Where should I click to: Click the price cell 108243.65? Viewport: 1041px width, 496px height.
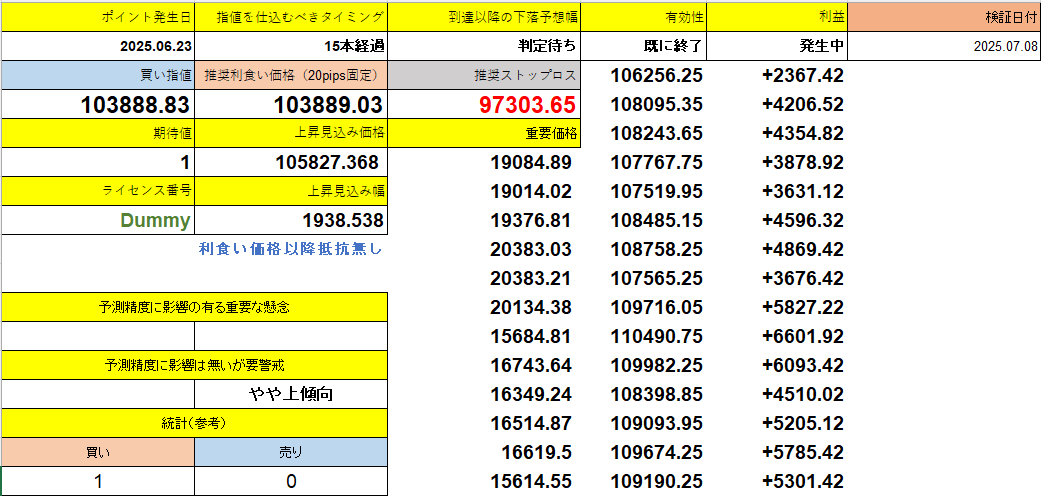[656, 133]
